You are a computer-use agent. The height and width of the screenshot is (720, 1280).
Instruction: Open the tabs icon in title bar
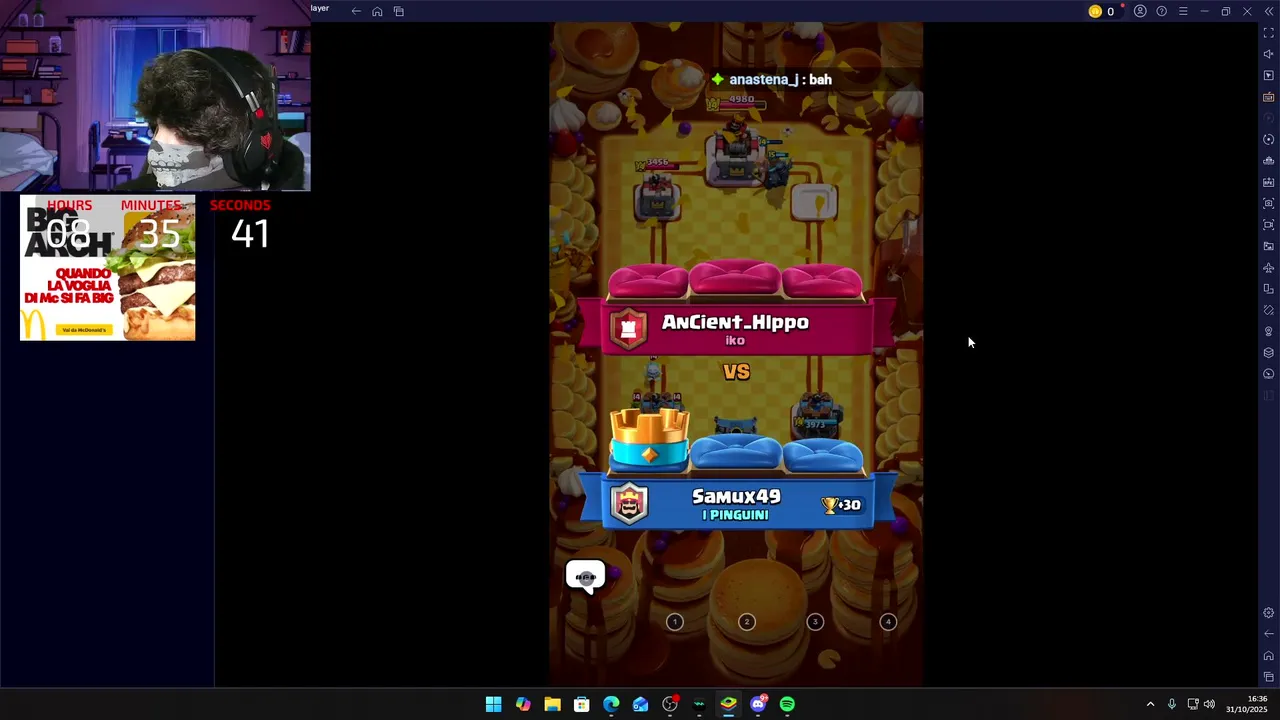pyautogui.click(x=398, y=11)
